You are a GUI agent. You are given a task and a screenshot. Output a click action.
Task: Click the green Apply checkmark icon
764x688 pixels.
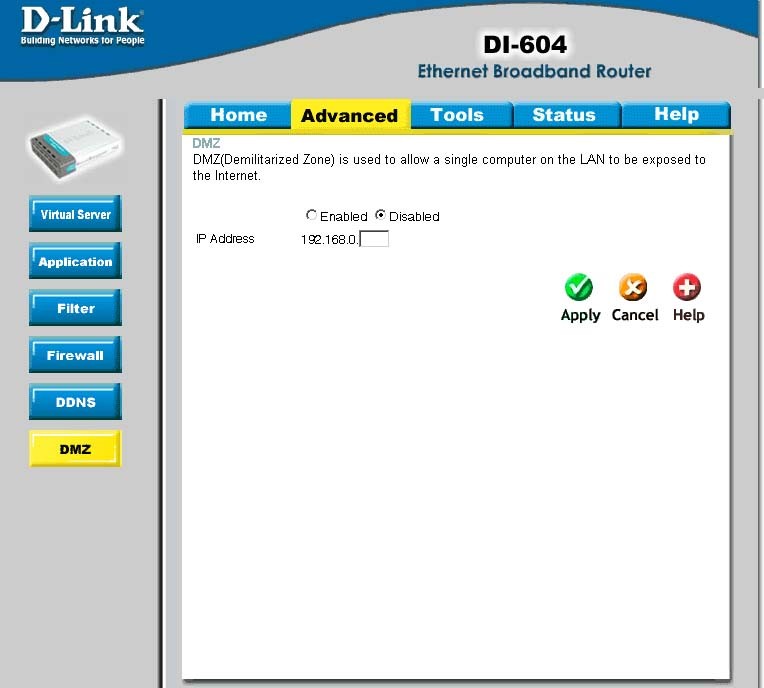pos(579,287)
